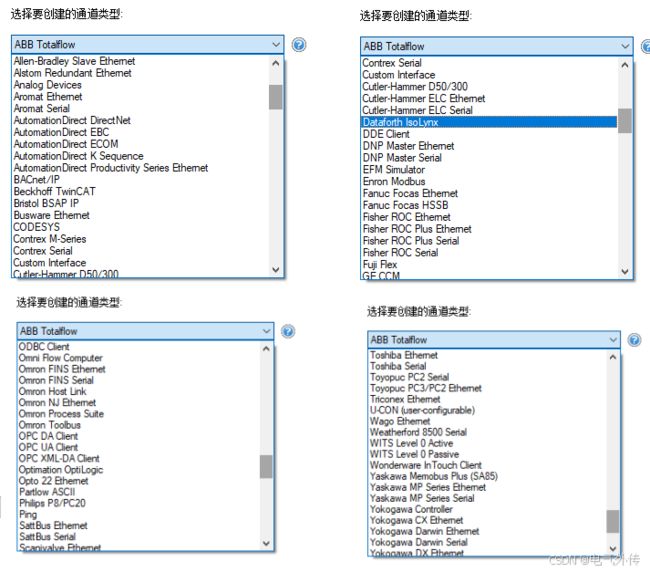Choose DNP Master Ethernet
650x572 pixels.
pyautogui.click(x=408, y=146)
